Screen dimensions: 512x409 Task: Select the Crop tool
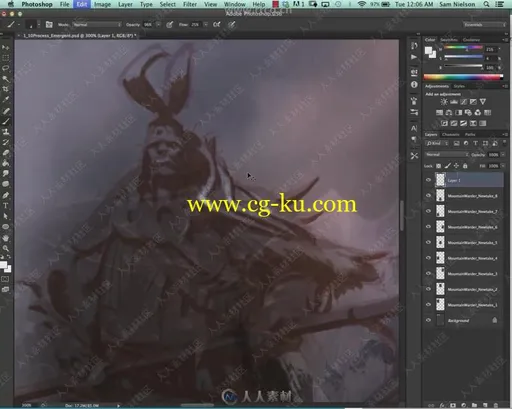click(6, 89)
